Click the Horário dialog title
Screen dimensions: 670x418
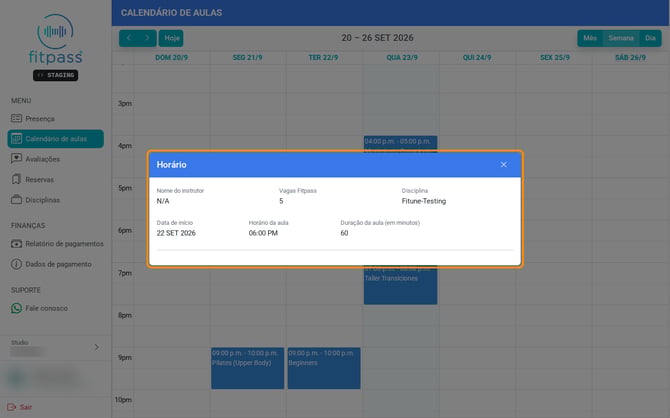(171, 165)
